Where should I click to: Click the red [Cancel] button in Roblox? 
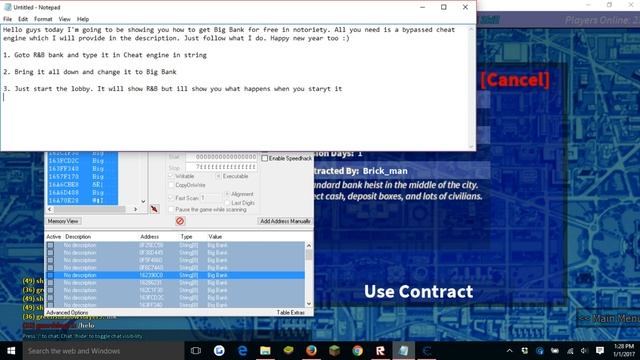[x=515, y=79]
